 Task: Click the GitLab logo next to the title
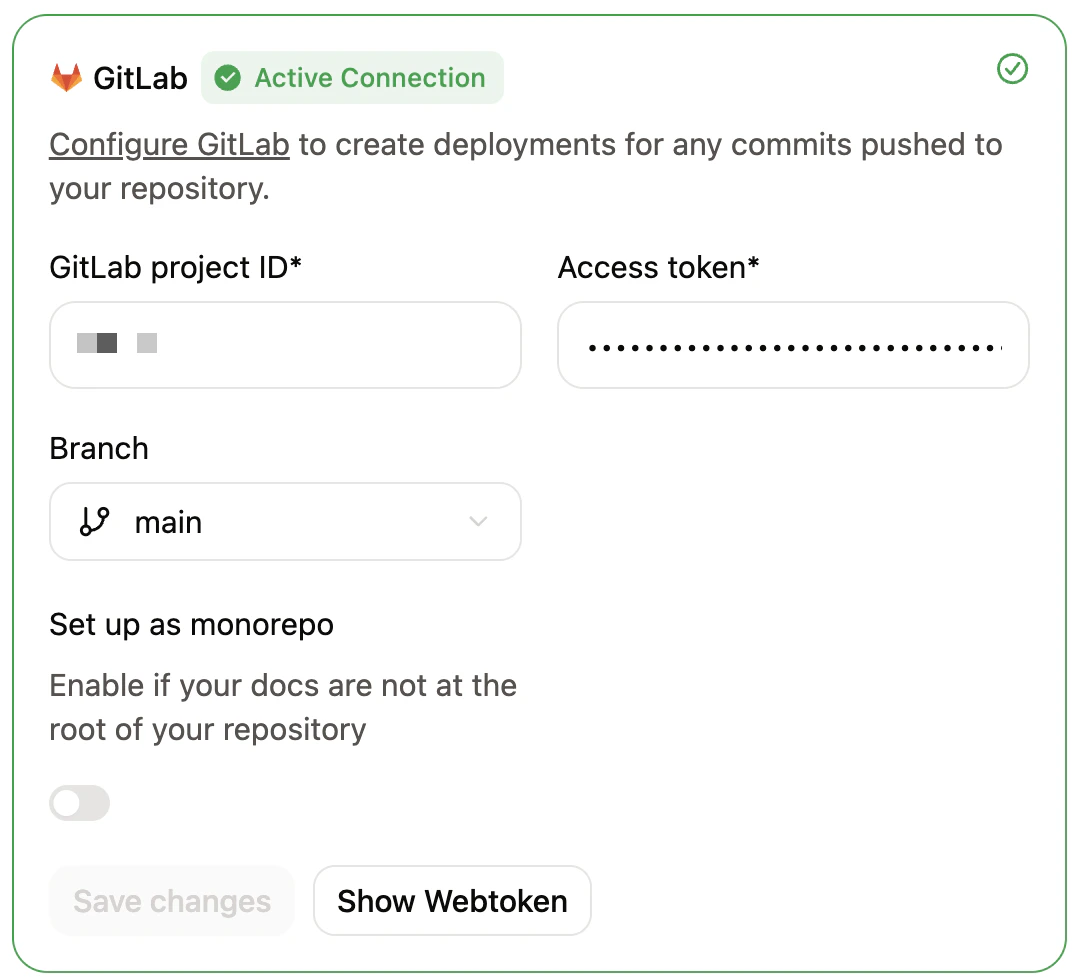[66, 76]
